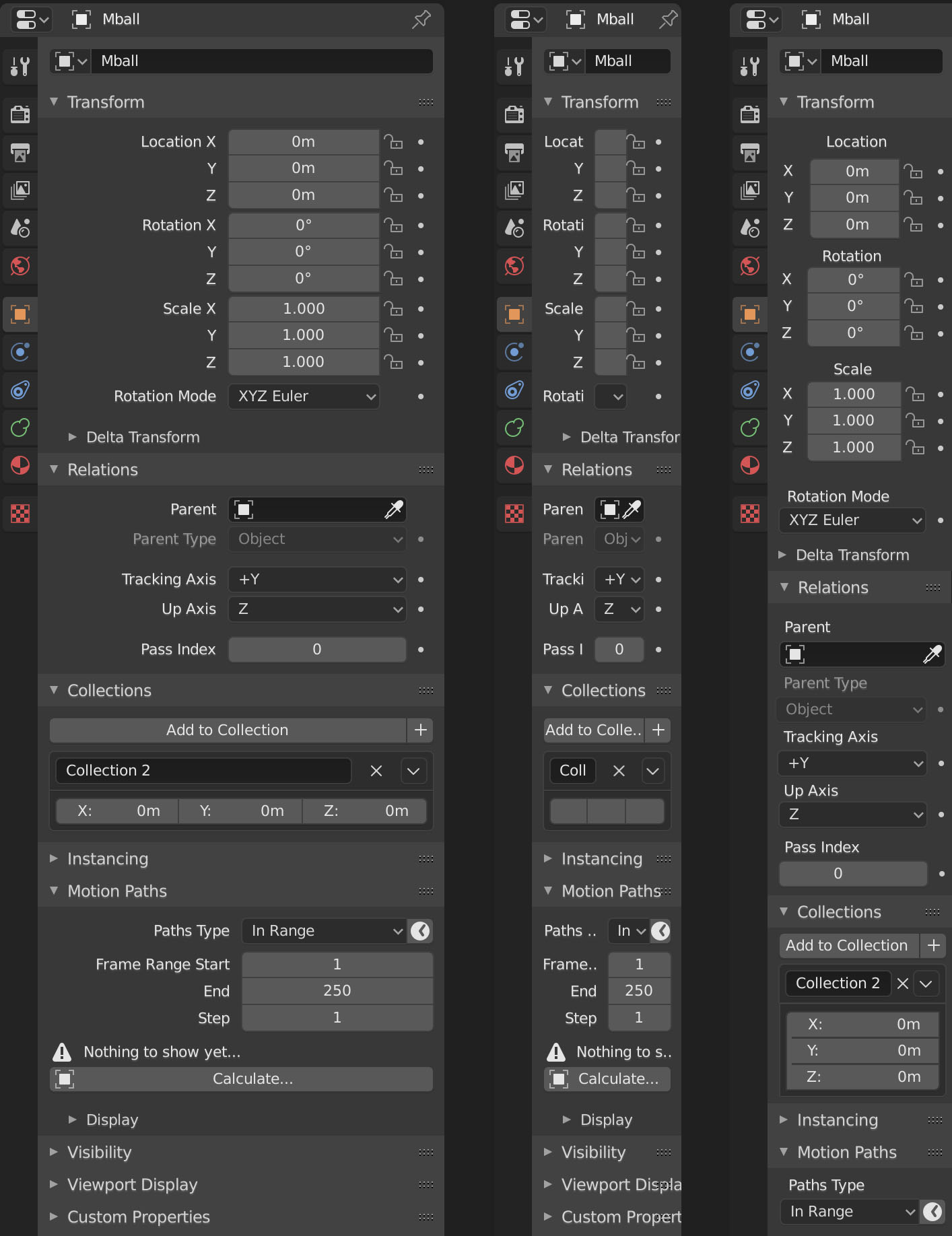Click Paths Type update arrow in left panel
The width and height of the screenshot is (952, 1236).
pyautogui.click(x=420, y=931)
